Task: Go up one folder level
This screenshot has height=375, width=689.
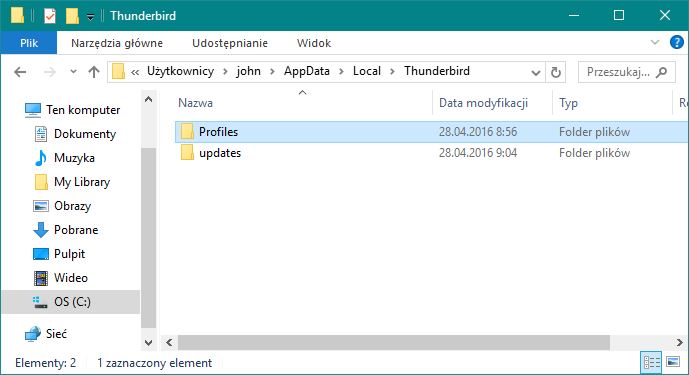Action: click(94, 72)
